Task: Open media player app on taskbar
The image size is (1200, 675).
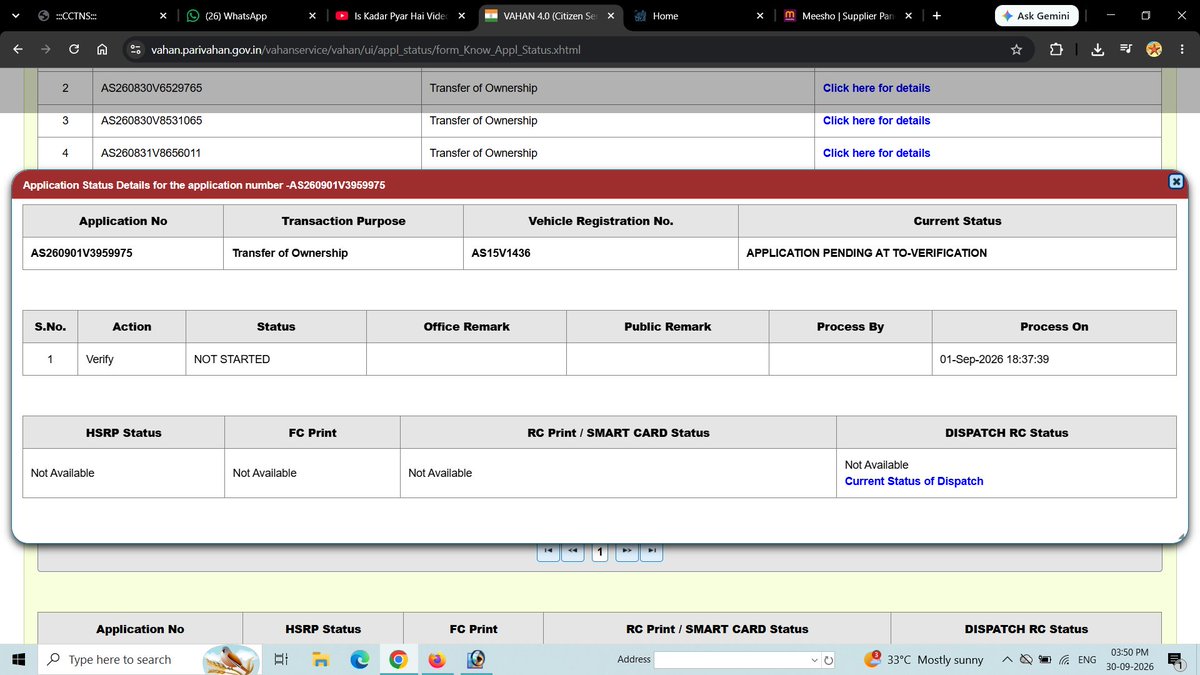Action: pyautogui.click(x=477, y=659)
